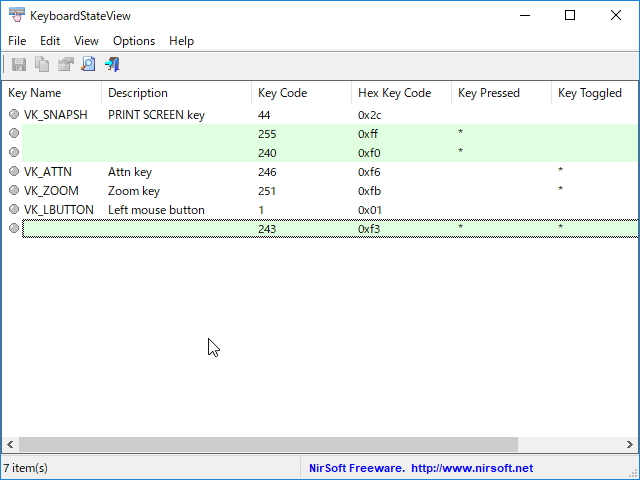This screenshot has height=480, width=640.
Task: Click the hex code 0x01 cell
Action: click(x=370, y=210)
